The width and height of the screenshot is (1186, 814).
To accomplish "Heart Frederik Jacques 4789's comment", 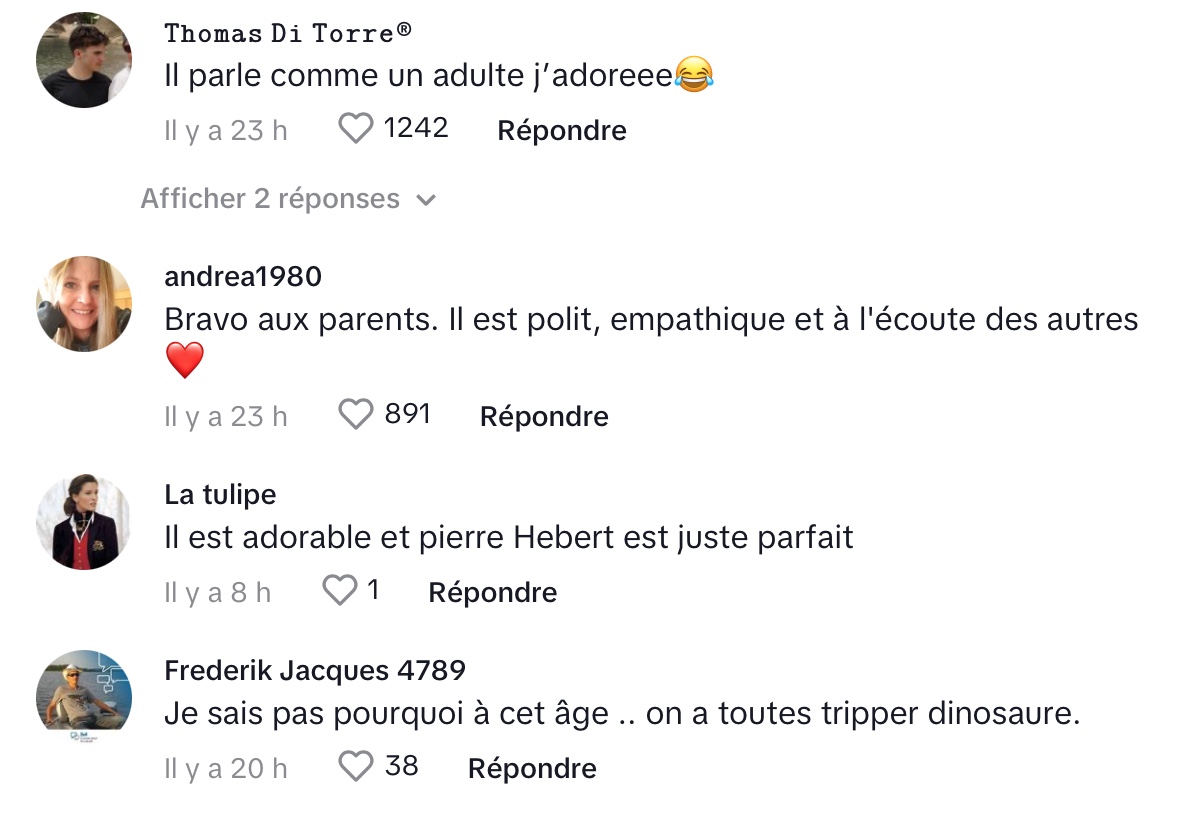I will pyautogui.click(x=356, y=767).
